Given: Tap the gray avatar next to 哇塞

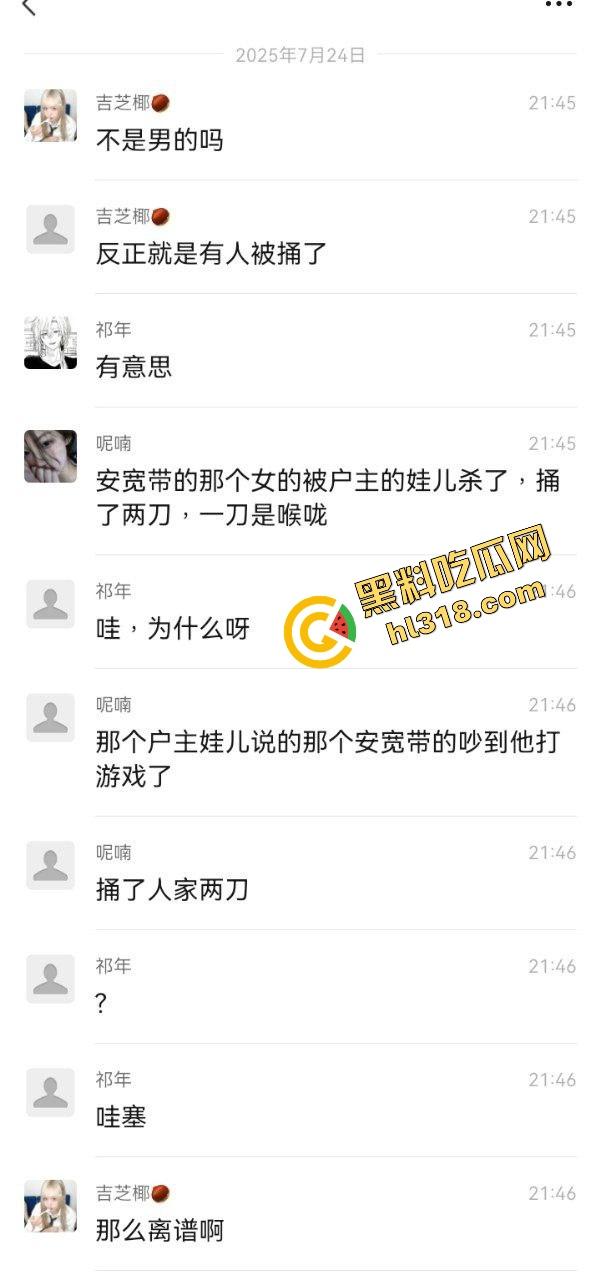Looking at the screenshot, I should (x=50, y=1093).
